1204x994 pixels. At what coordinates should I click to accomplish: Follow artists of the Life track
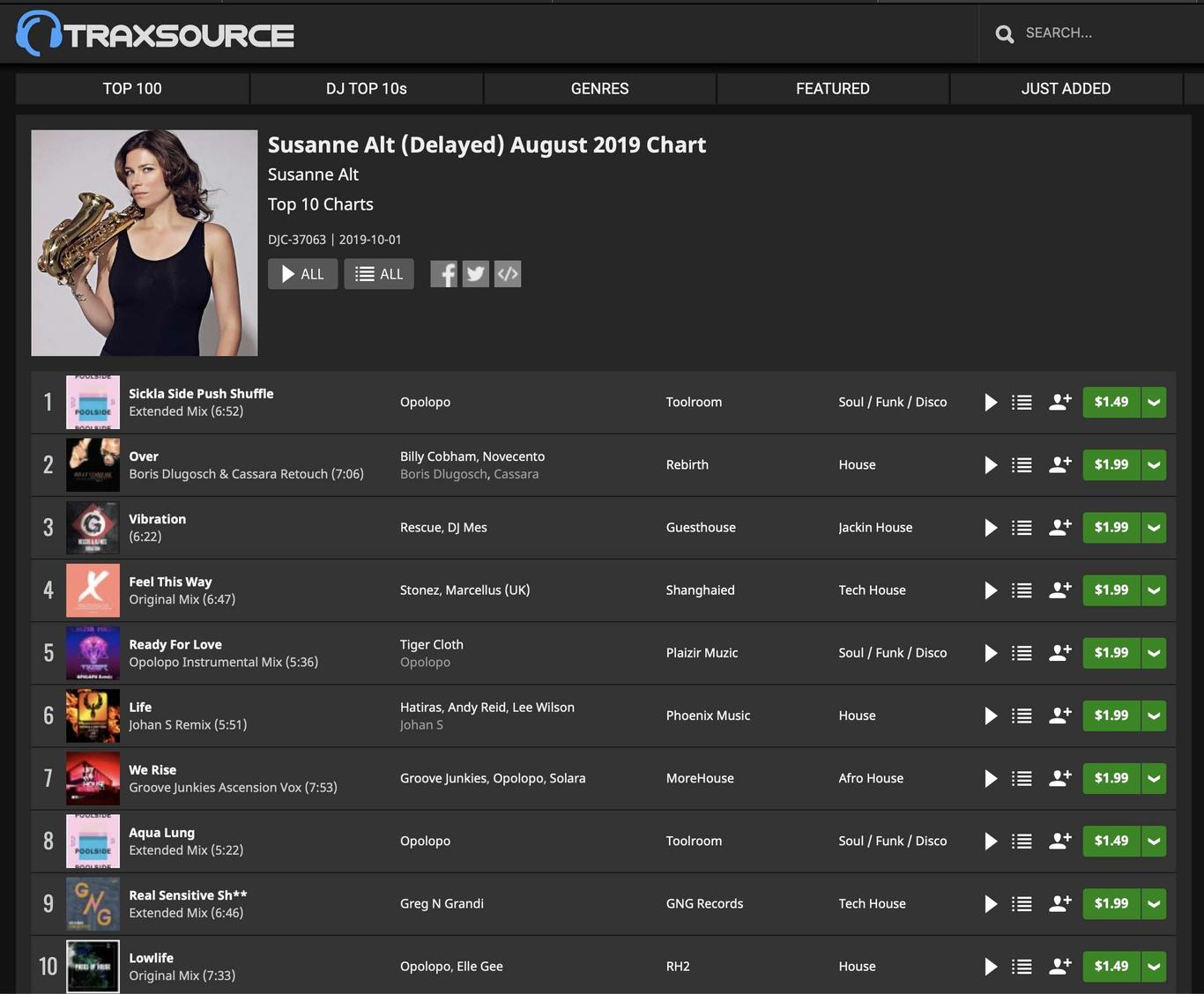1060,715
